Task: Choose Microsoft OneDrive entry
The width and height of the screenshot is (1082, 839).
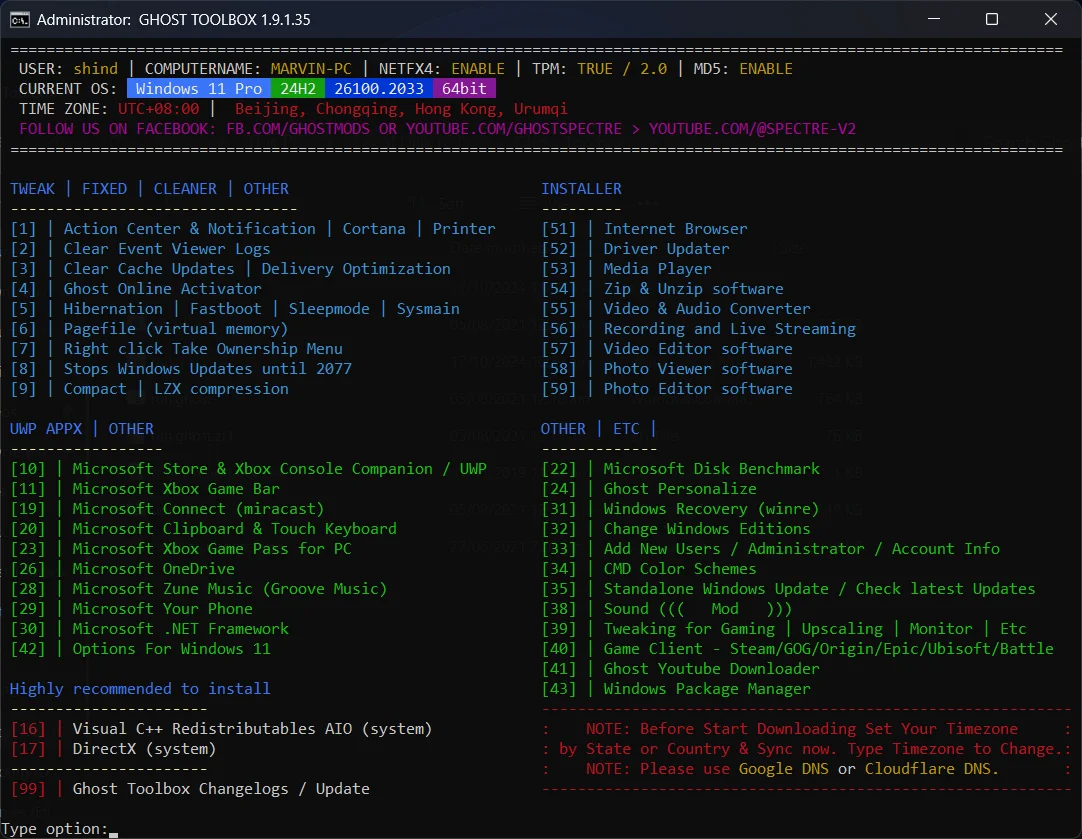Action: 123,569
